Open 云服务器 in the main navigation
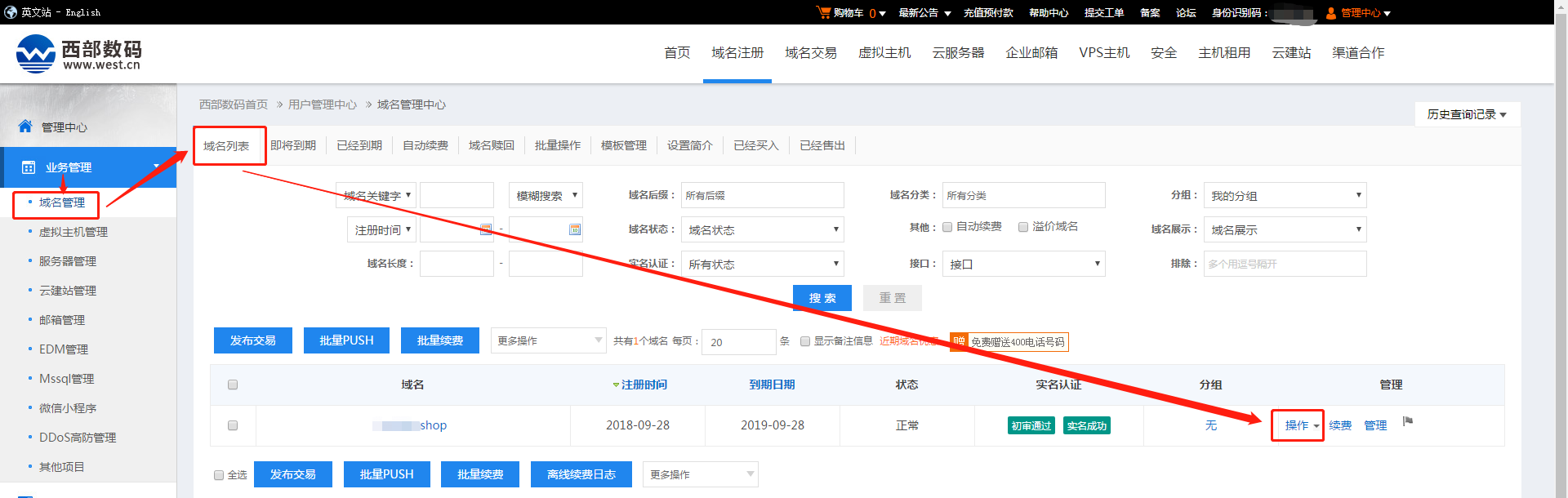This screenshot has width=1568, height=498. (958, 53)
